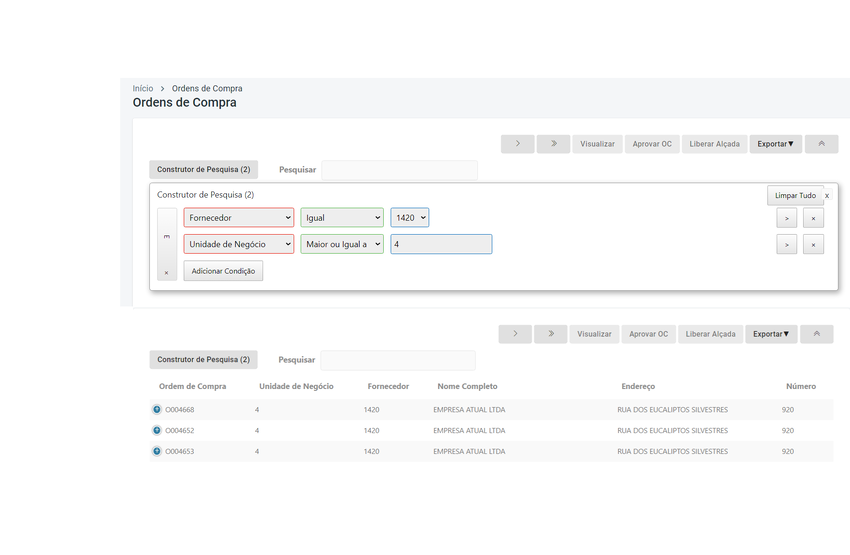Click next page arrow in upper toolbar

coord(518,144)
